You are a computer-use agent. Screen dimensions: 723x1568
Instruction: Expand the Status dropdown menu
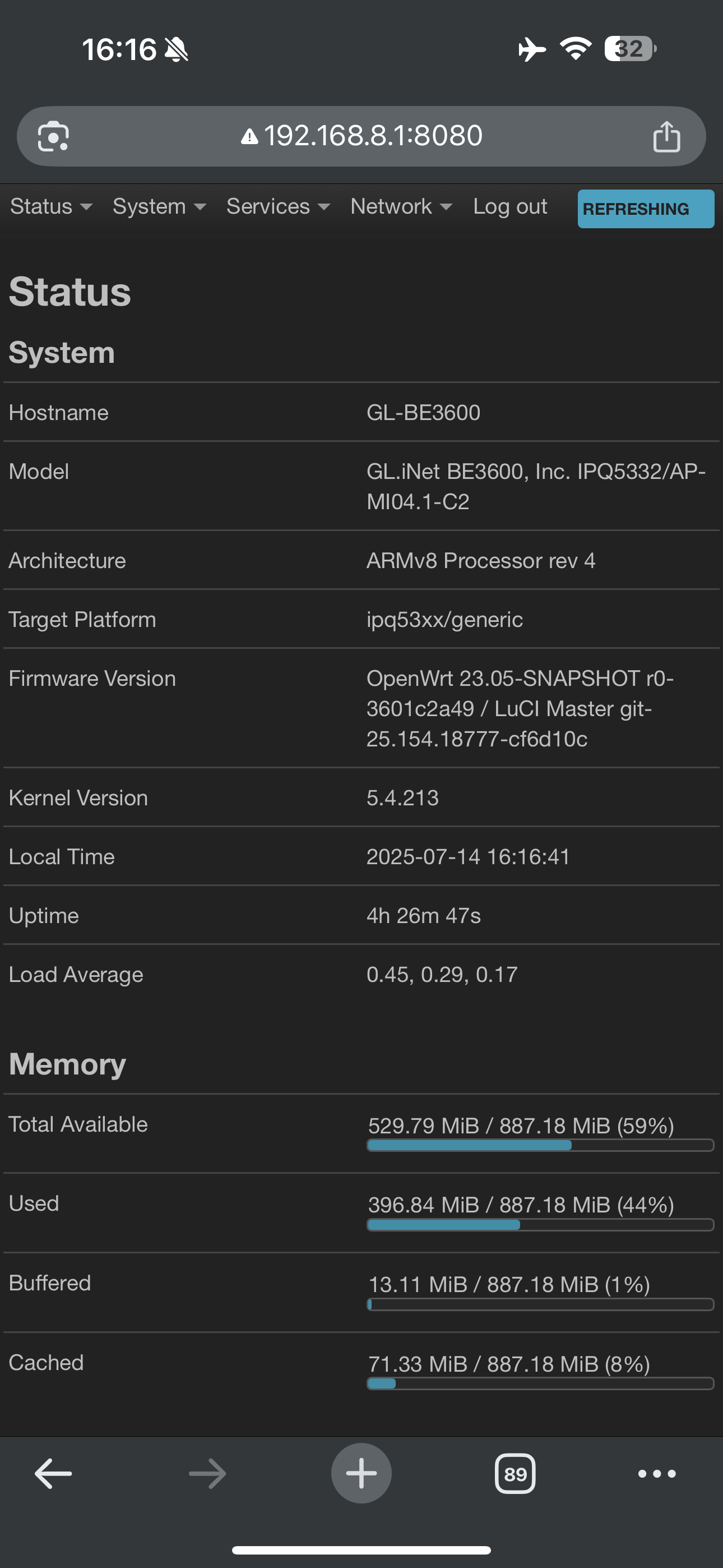[x=51, y=206]
